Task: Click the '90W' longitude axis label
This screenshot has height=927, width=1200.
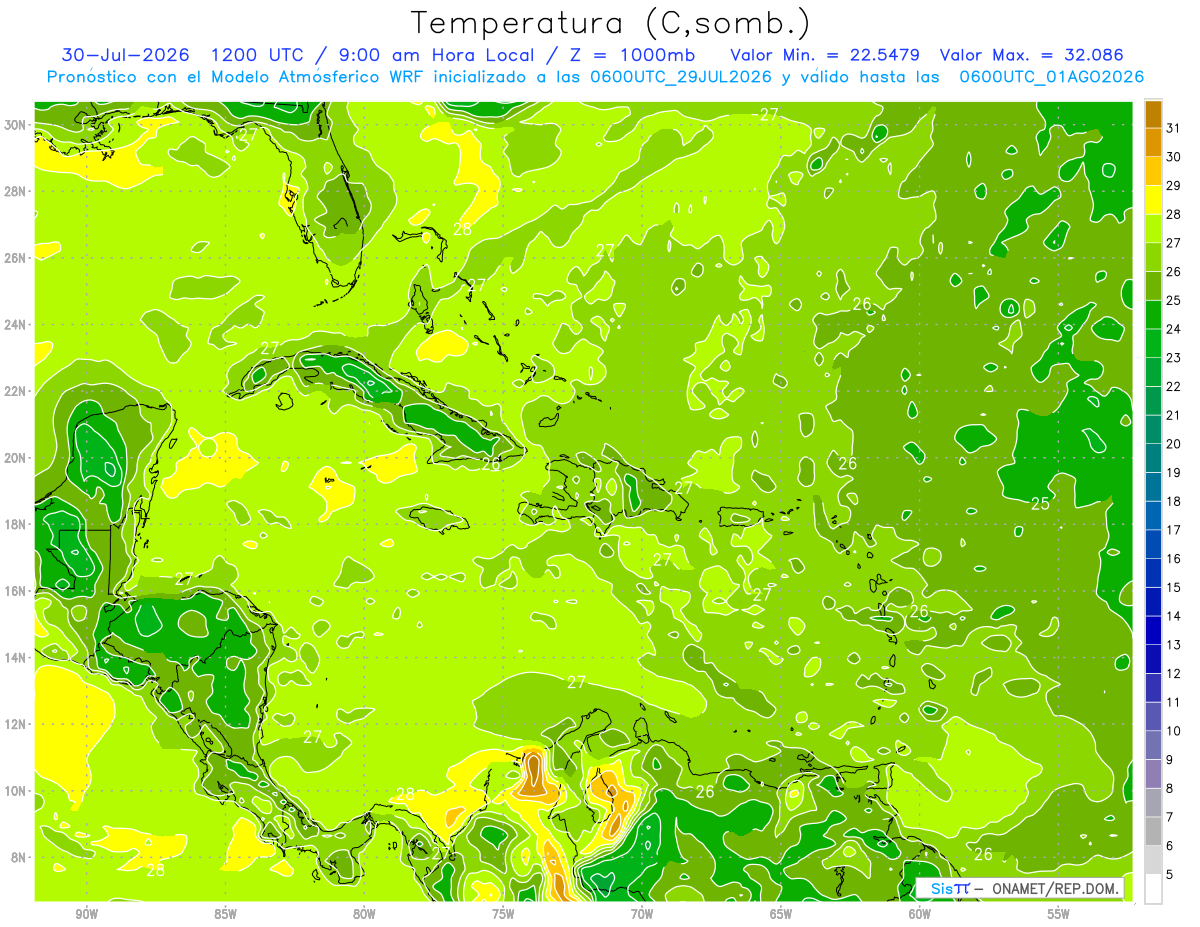Action: [86, 914]
